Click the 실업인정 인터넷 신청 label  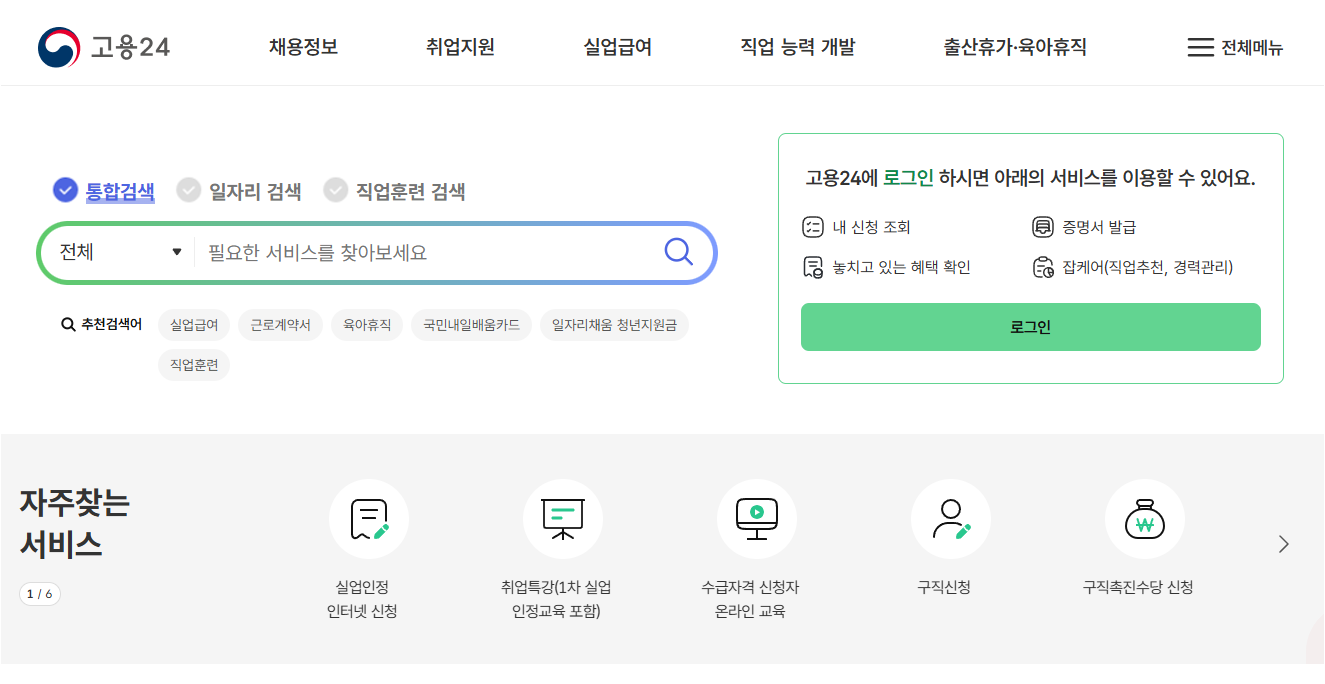coord(362,599)
